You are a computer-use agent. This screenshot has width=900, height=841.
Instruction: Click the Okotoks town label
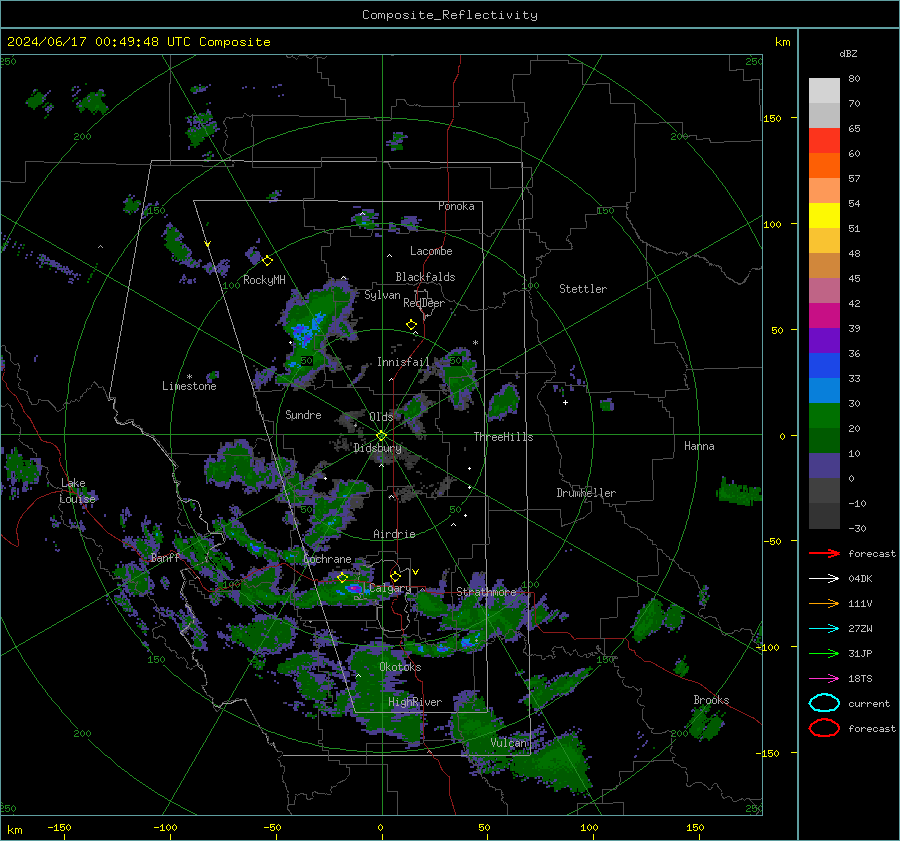click(x=400, y=667)
